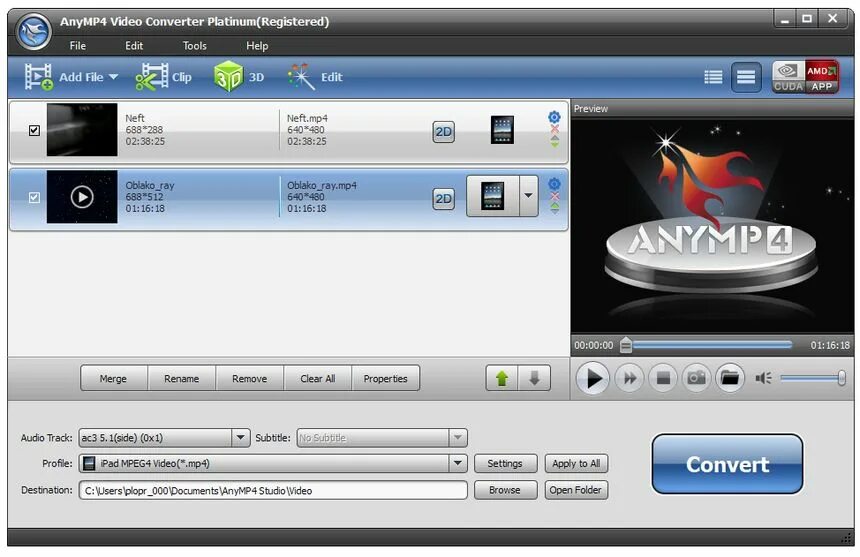Click the Clear All button
This screenshot has width=860, height=557.
(318, 378)
